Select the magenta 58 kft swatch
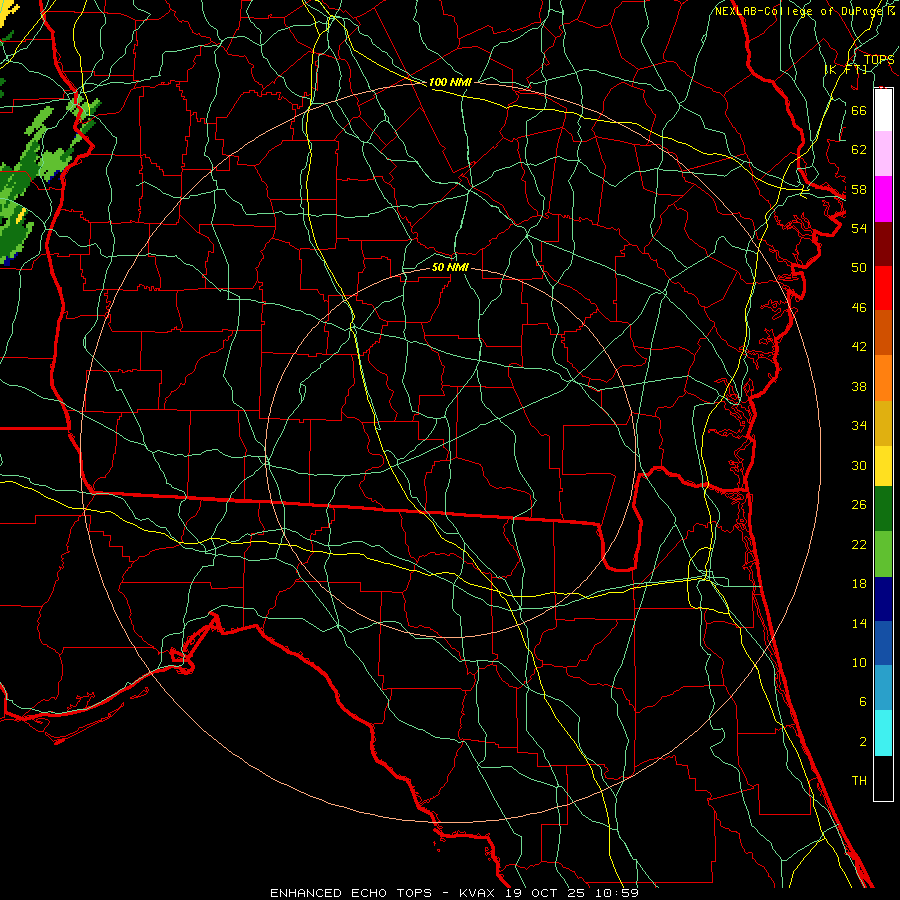 coord(883,199)
